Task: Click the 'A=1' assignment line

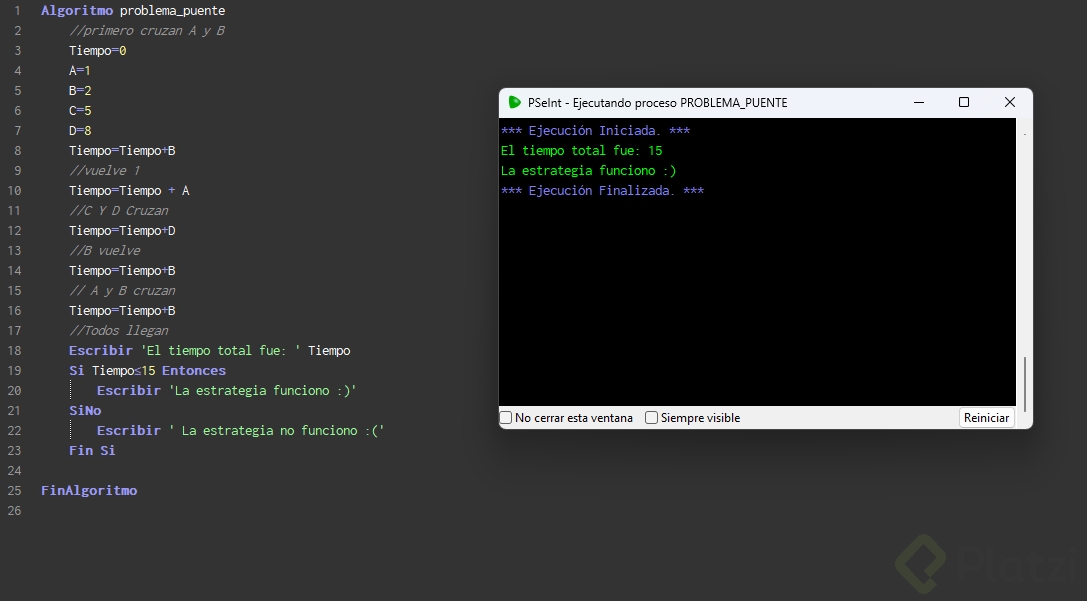Action: 80,71
